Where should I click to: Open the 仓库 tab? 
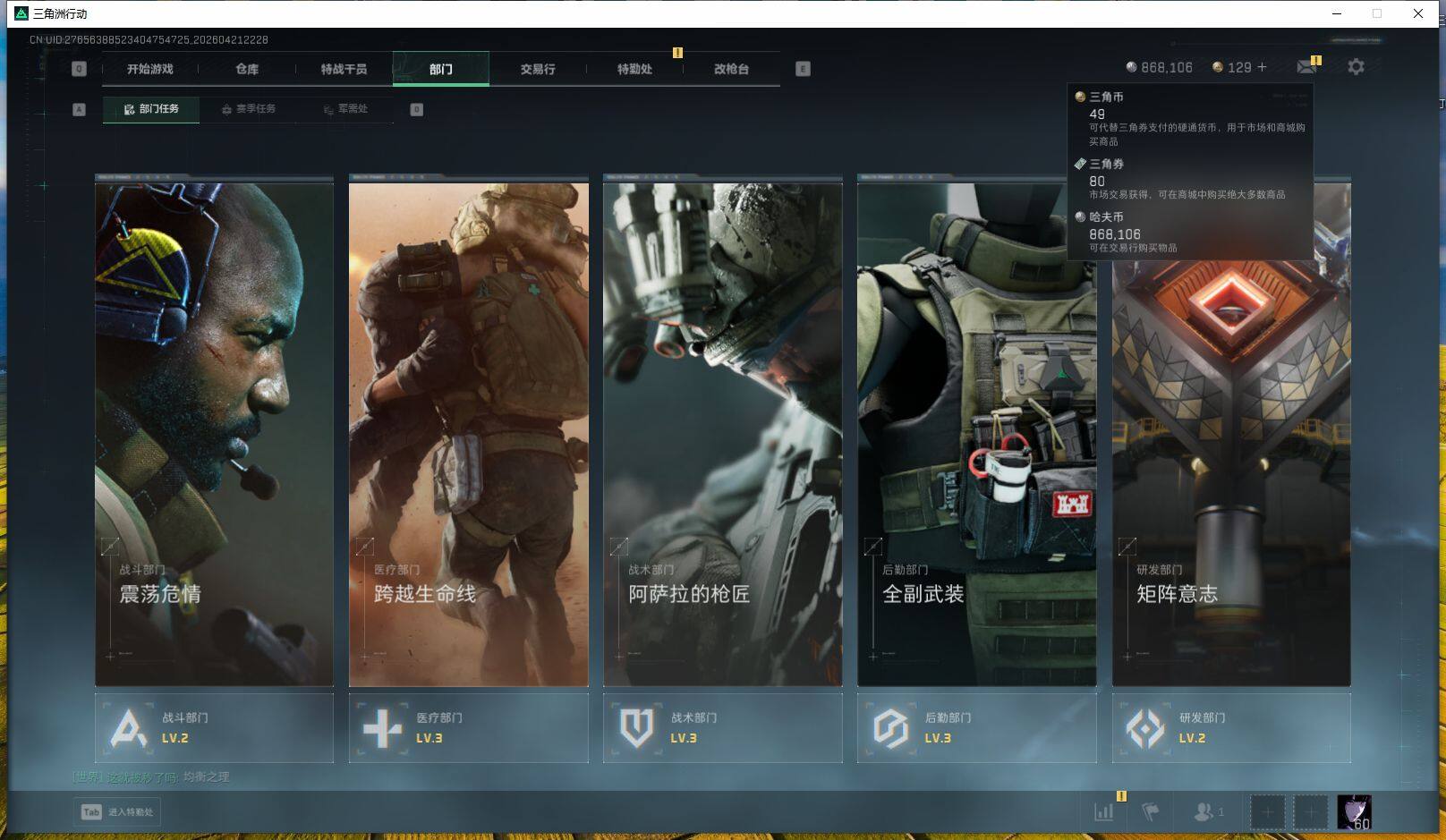247,69
